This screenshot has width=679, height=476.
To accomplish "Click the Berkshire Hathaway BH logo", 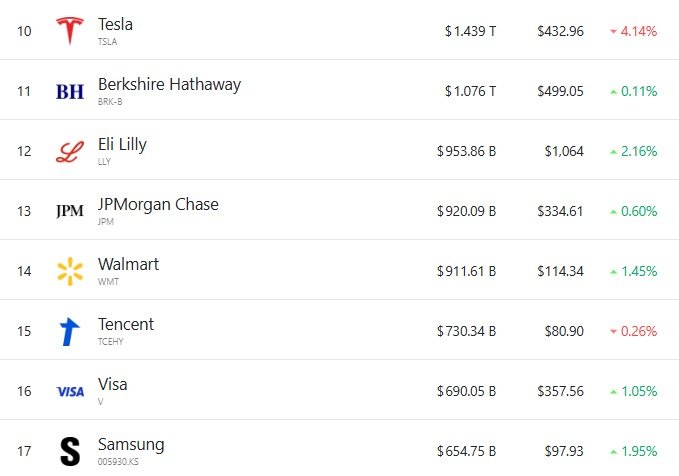I will pyautogui.click(x=70, y=91).
